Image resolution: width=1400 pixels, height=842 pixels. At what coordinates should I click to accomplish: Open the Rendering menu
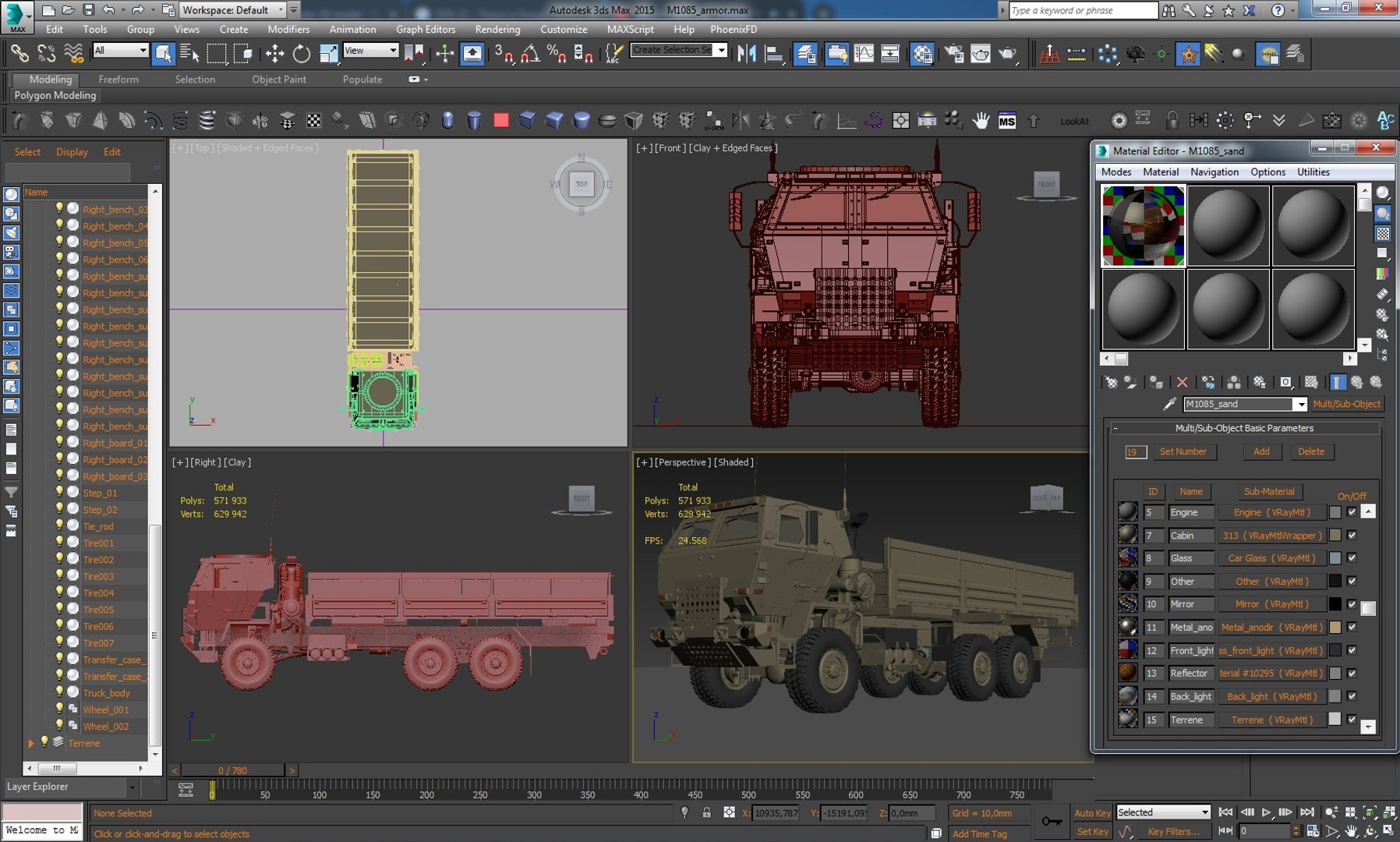pos(497,30)
